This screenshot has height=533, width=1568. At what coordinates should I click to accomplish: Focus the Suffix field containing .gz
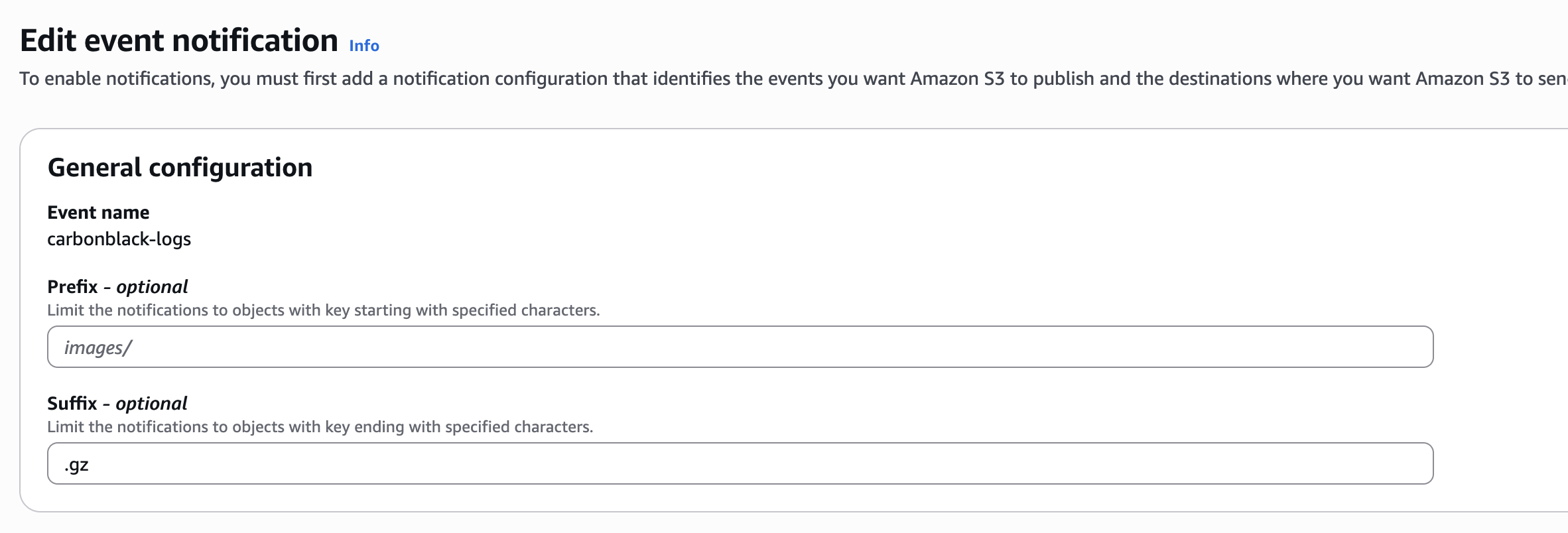pos(740,463)
